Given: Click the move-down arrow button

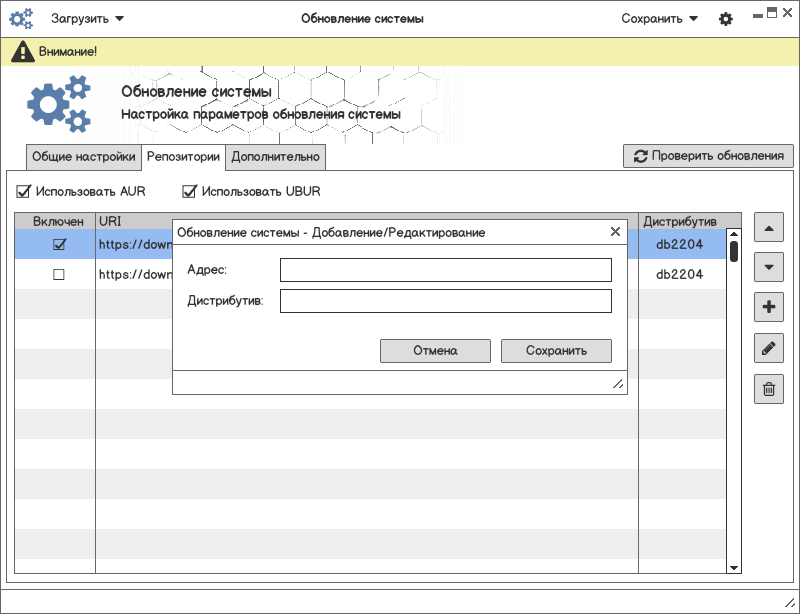Looking at the screenshot, I should coord(768,268).
